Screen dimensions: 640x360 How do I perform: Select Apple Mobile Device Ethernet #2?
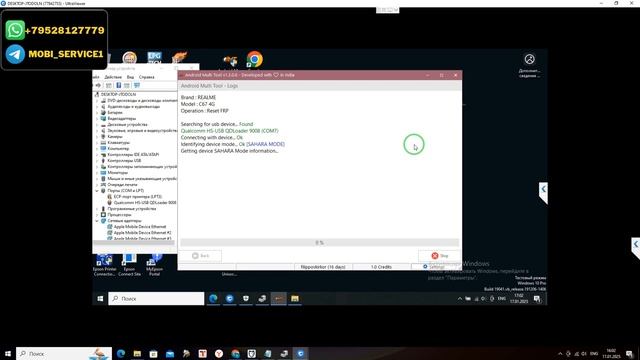tap(142, 233)
